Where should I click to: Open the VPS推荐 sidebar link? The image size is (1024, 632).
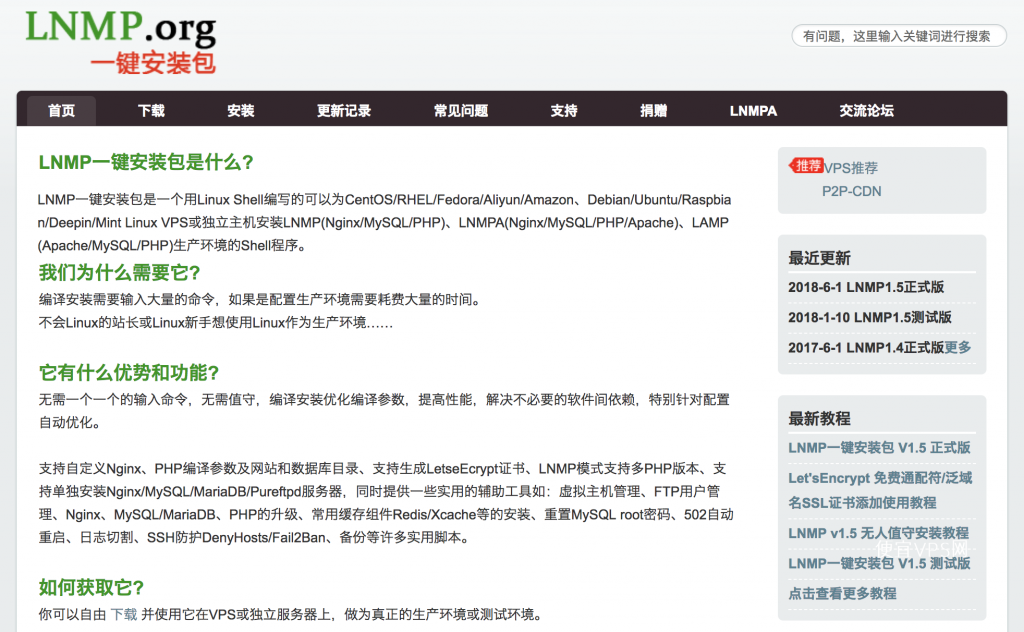(850, 168)
